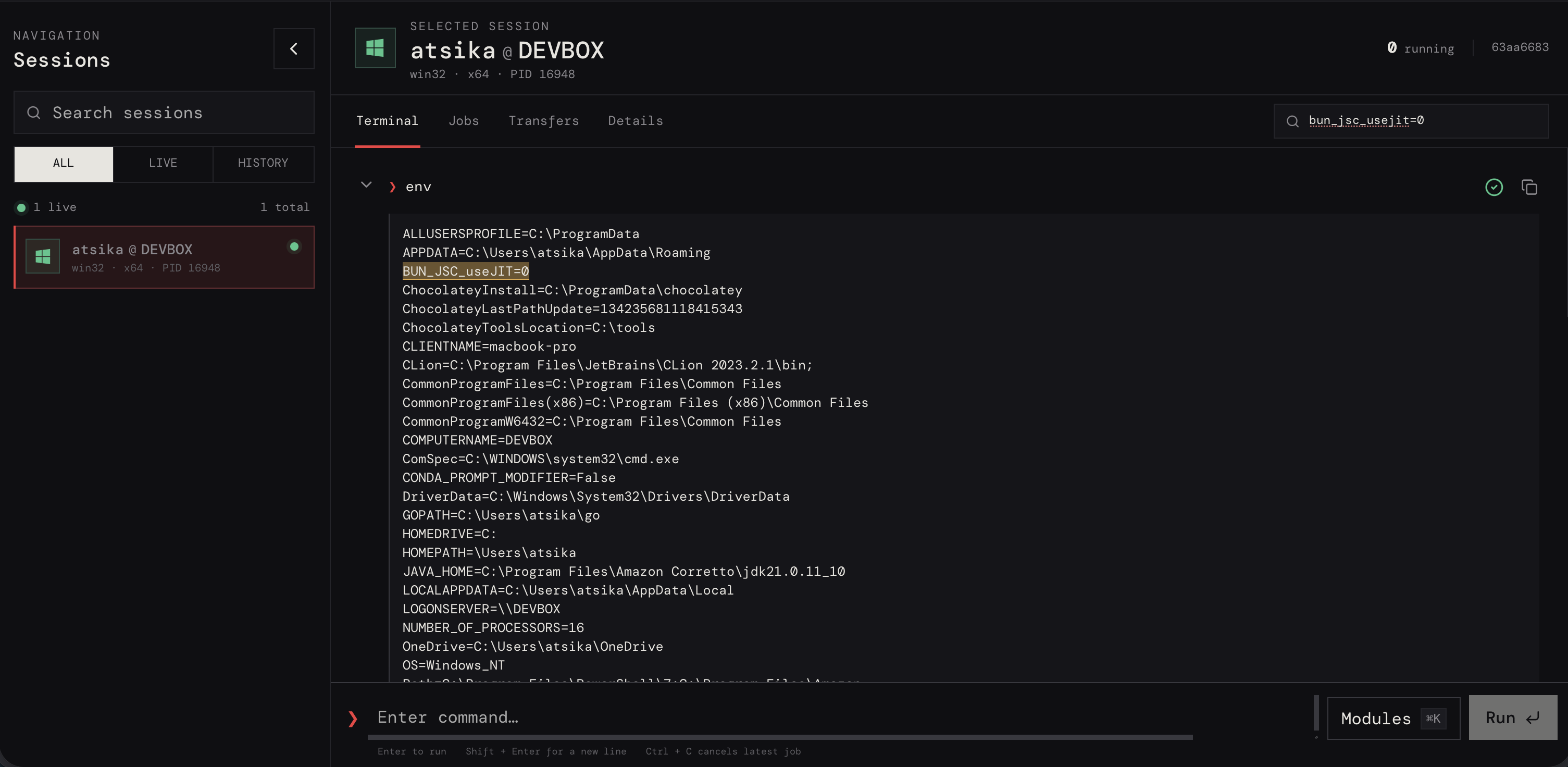
Task: Click the search sessions magnifier icon
Action: click(34, 113)
